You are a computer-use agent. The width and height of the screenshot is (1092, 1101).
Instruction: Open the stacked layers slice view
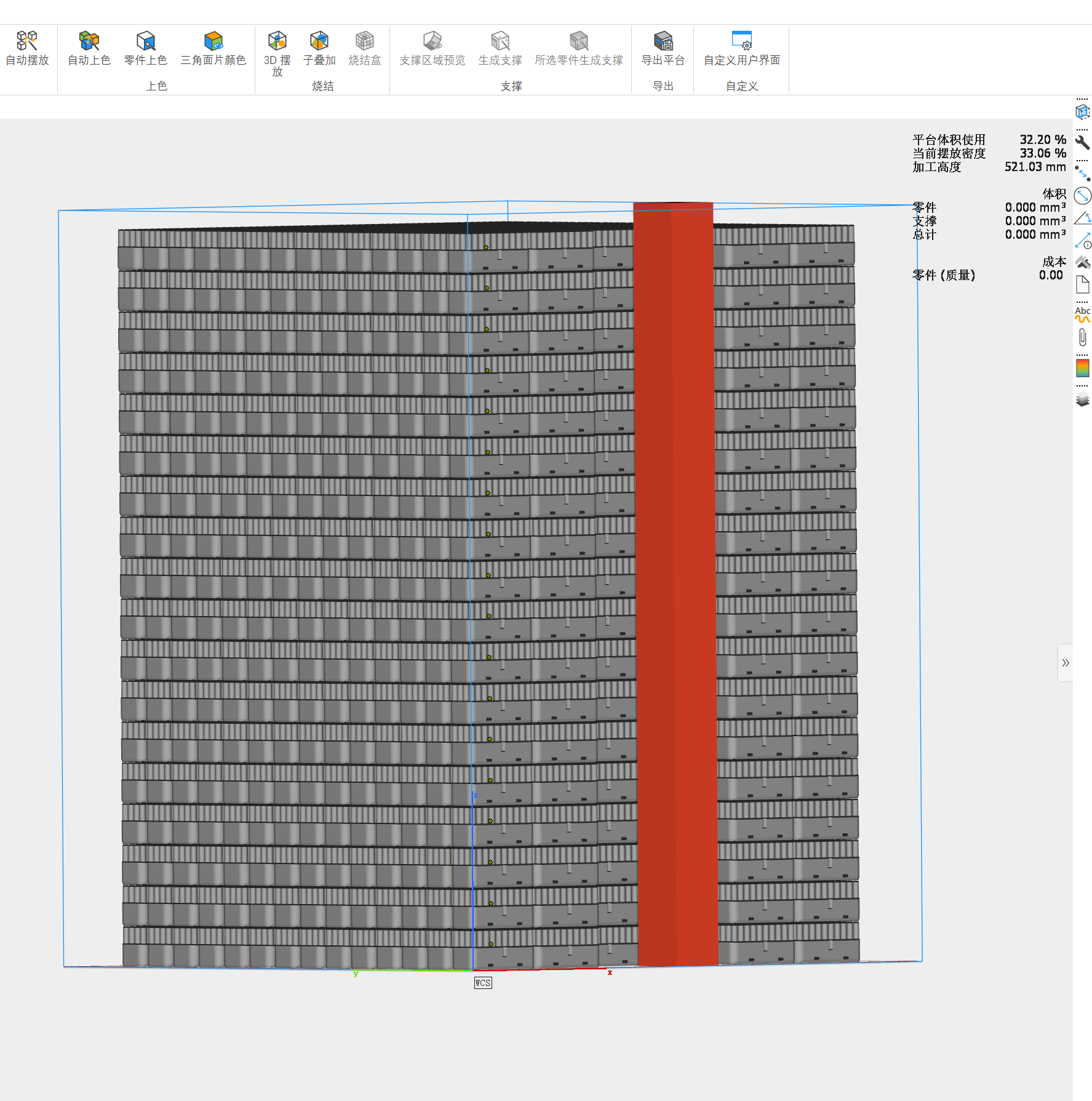(1082, 399)
